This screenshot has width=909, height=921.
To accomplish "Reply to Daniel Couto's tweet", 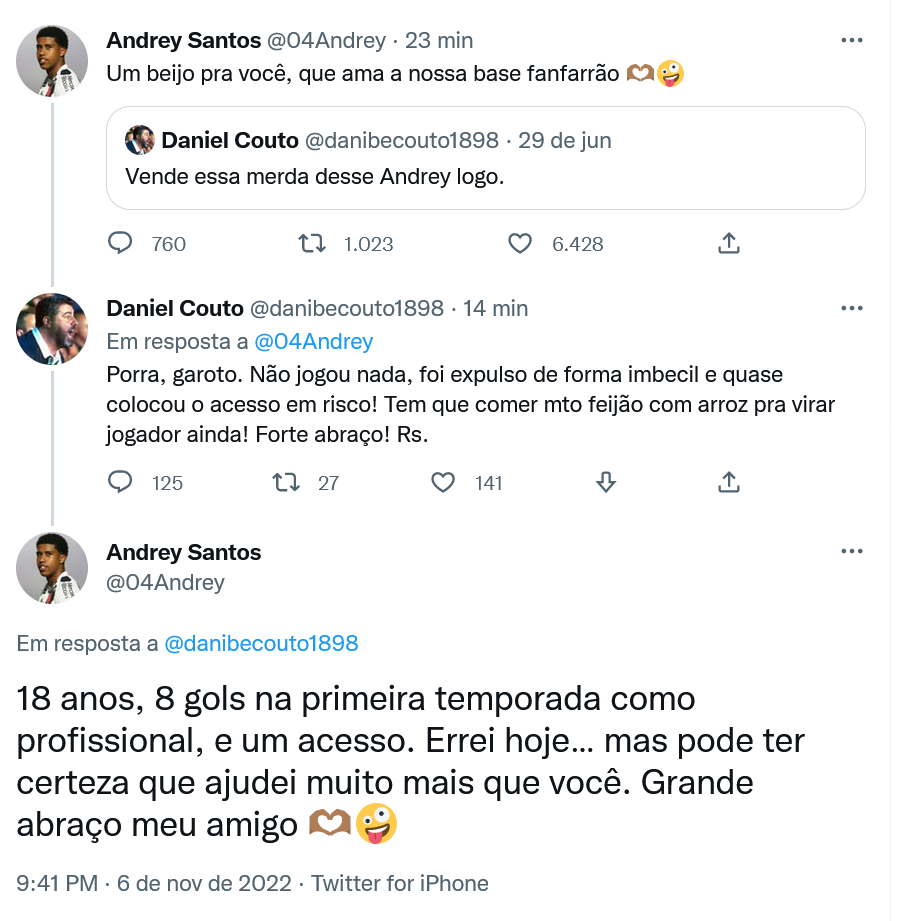I will pos(120,483).
